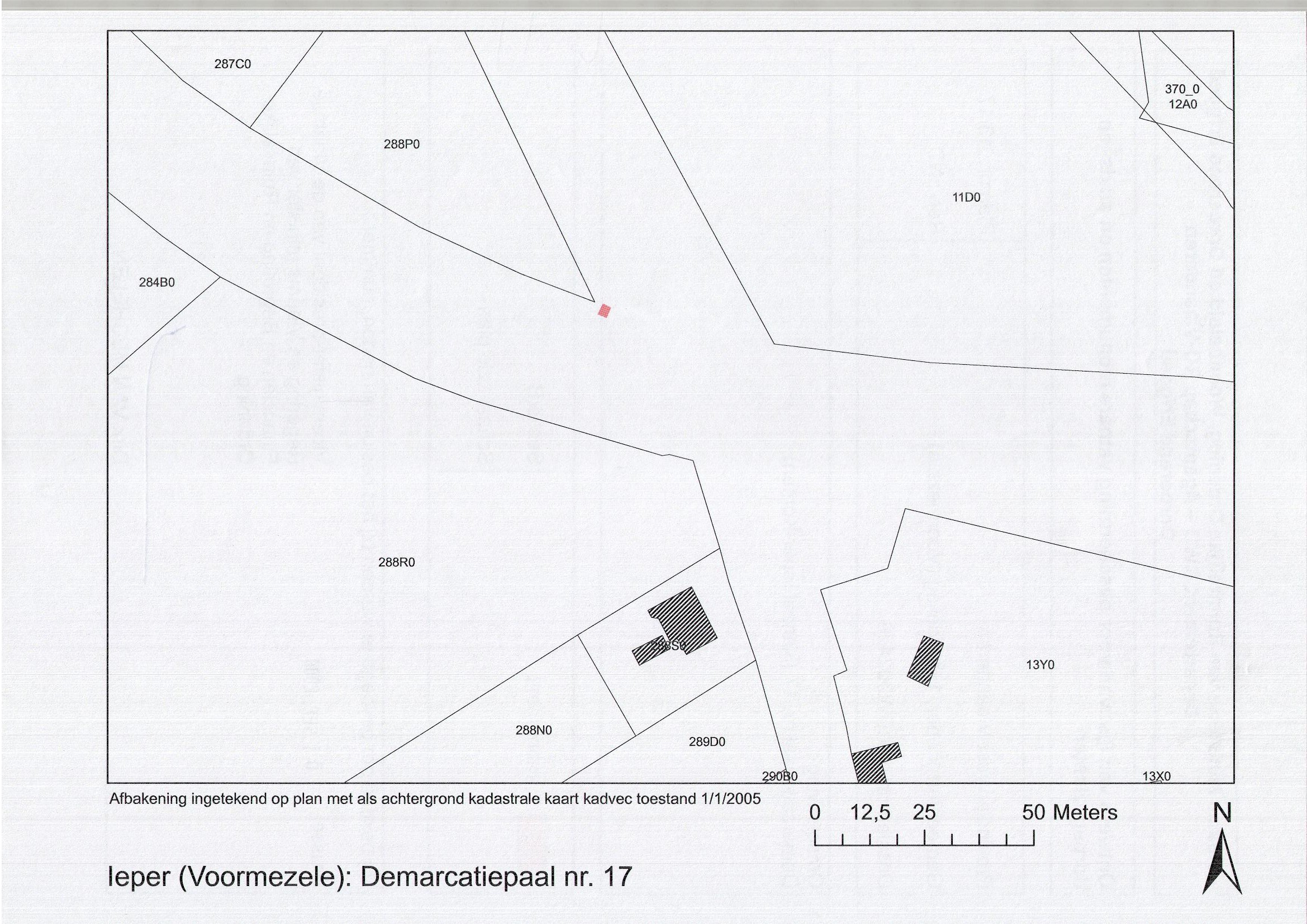Click the hatched building left of 13Y0
Image resolution: width=1307 pixels, height=924 pixels.
pyautogui.click(x=925, y=660)
